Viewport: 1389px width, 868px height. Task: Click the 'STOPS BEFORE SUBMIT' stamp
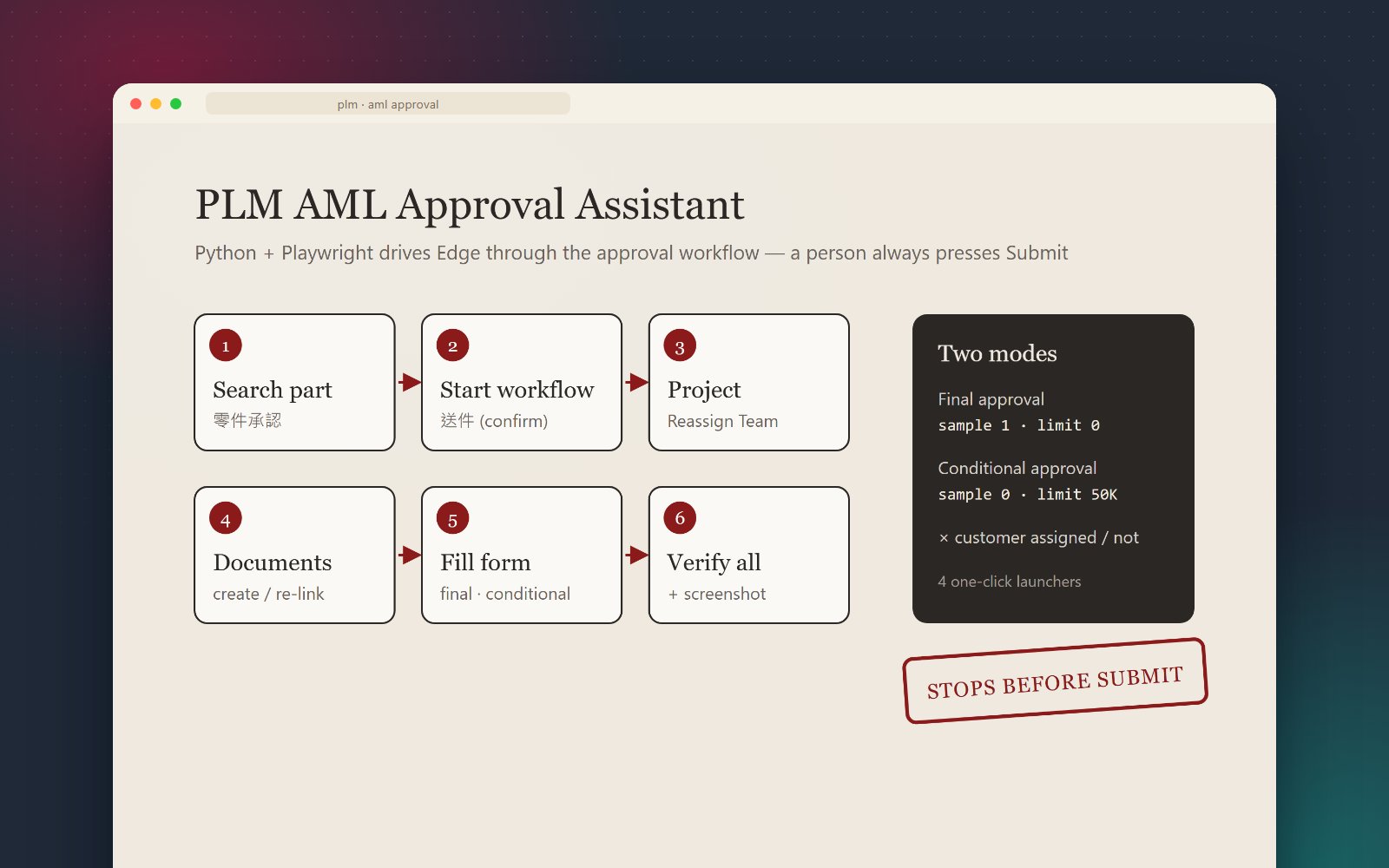tap(1055, 681)
